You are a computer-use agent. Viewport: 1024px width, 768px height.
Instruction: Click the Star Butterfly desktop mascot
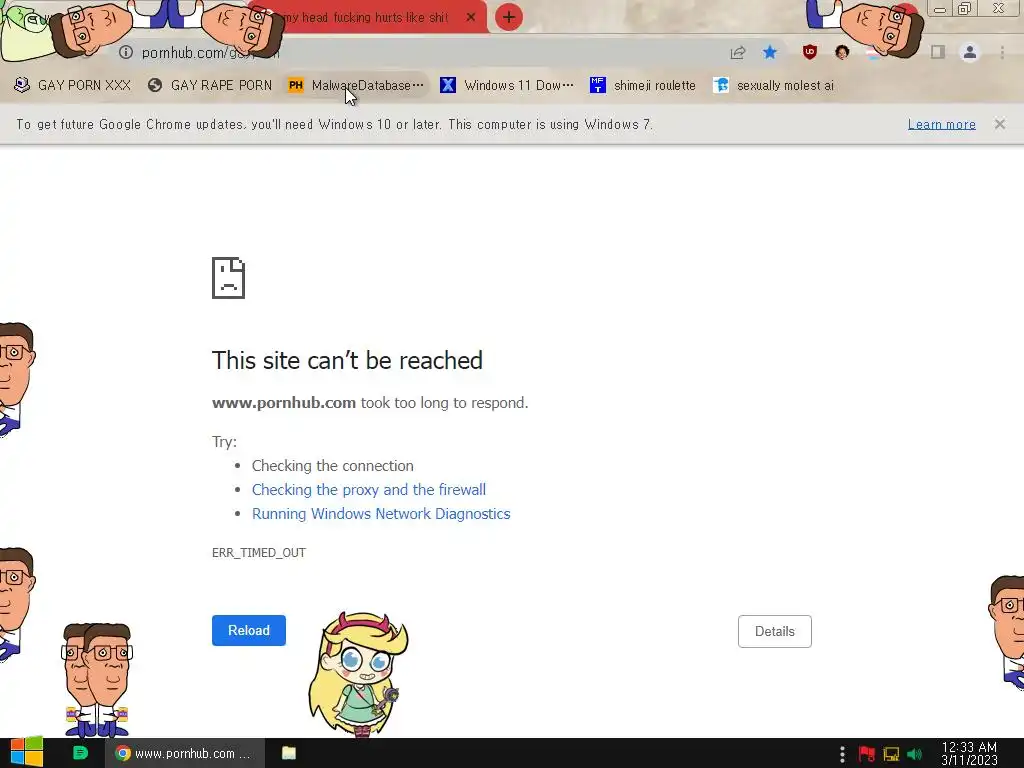point(358,675)
